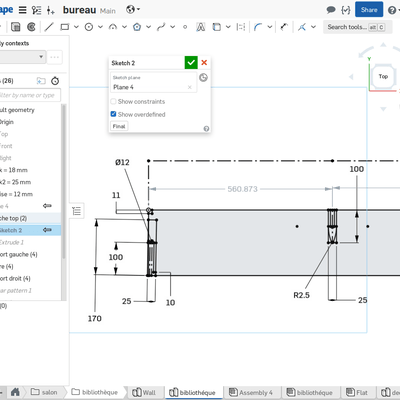
Task: Click the R2.5 radius dimension
Action: 301,295
